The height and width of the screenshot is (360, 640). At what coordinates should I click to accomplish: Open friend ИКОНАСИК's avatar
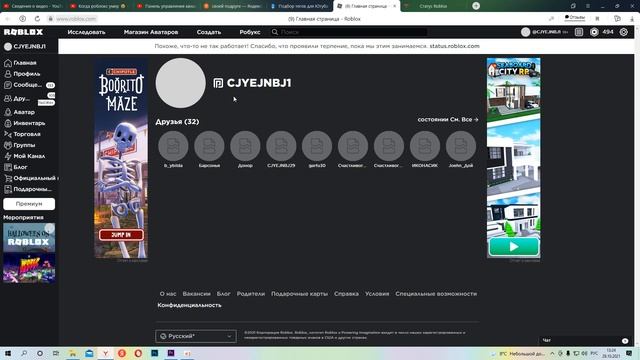pyautogui.click(x=424, y=146)
